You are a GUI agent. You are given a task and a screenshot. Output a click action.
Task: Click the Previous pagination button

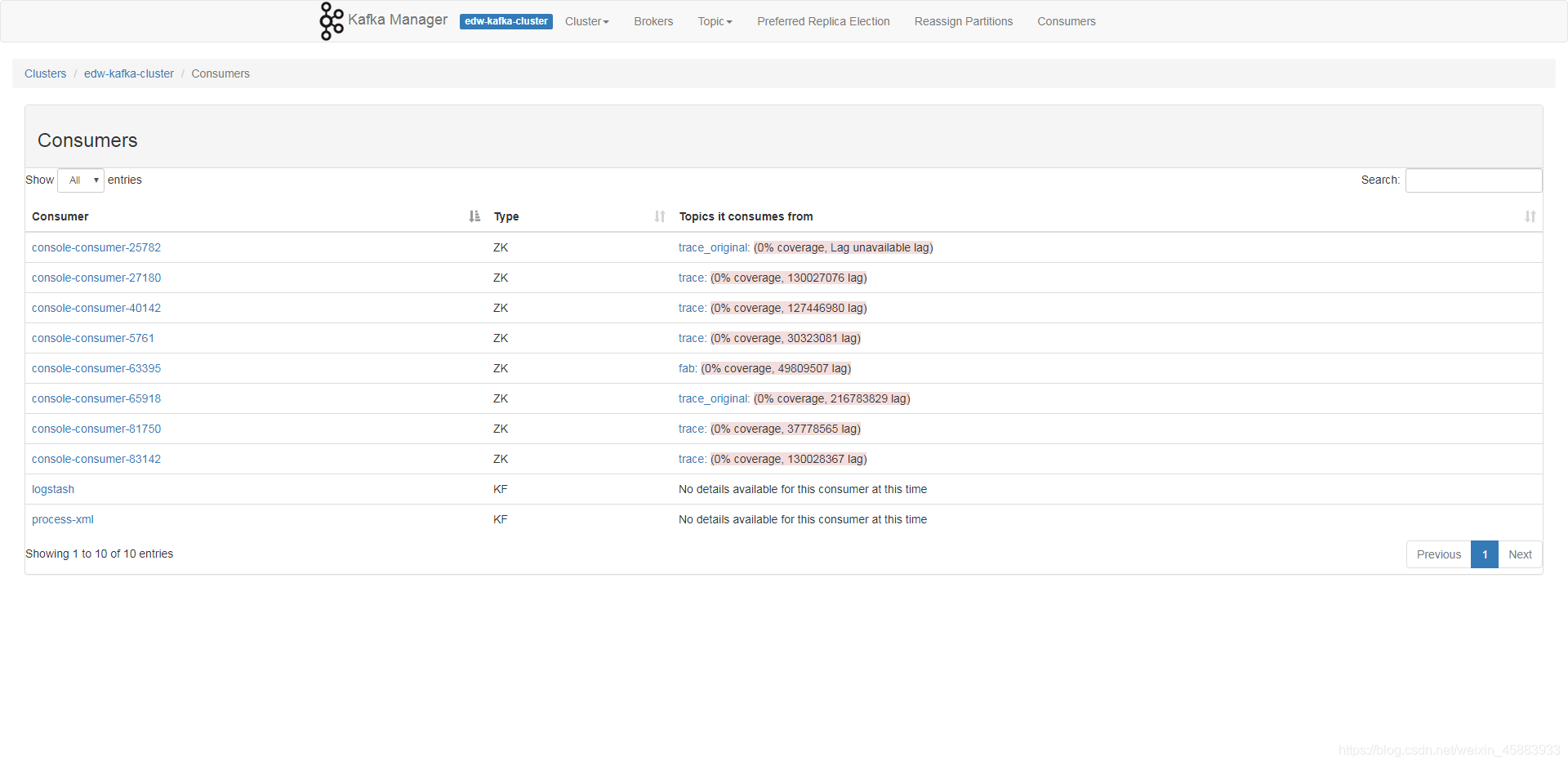(1438, 554)
